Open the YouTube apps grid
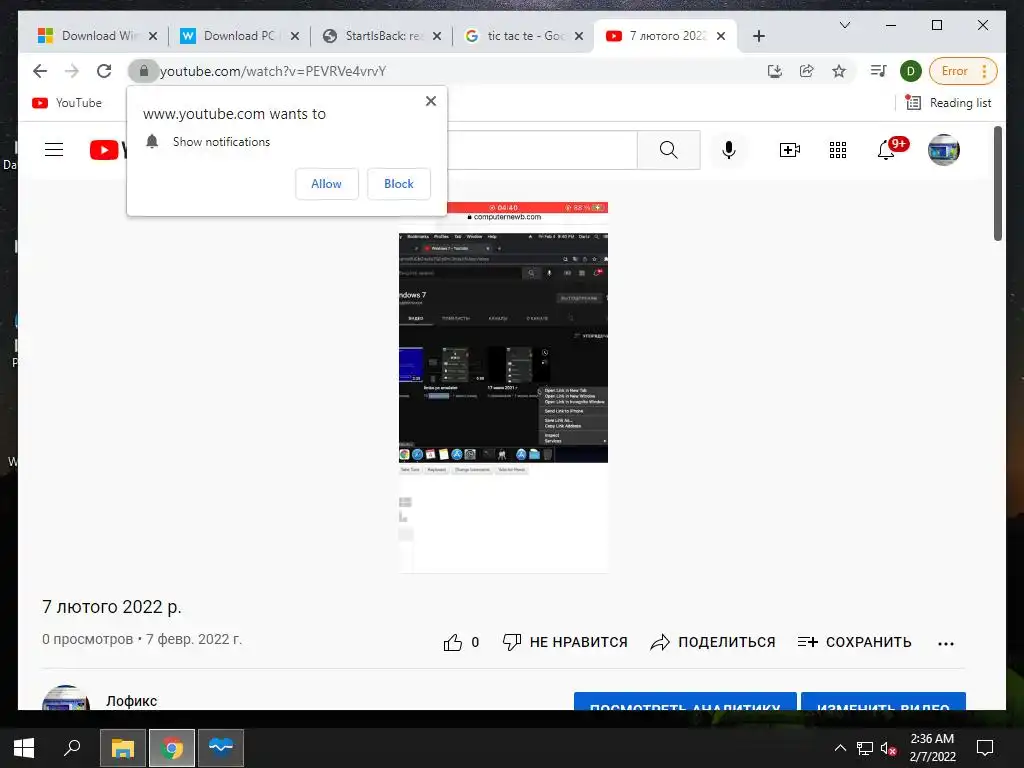The width and height of the screenshot is (1024, 768). pos(838,150)
